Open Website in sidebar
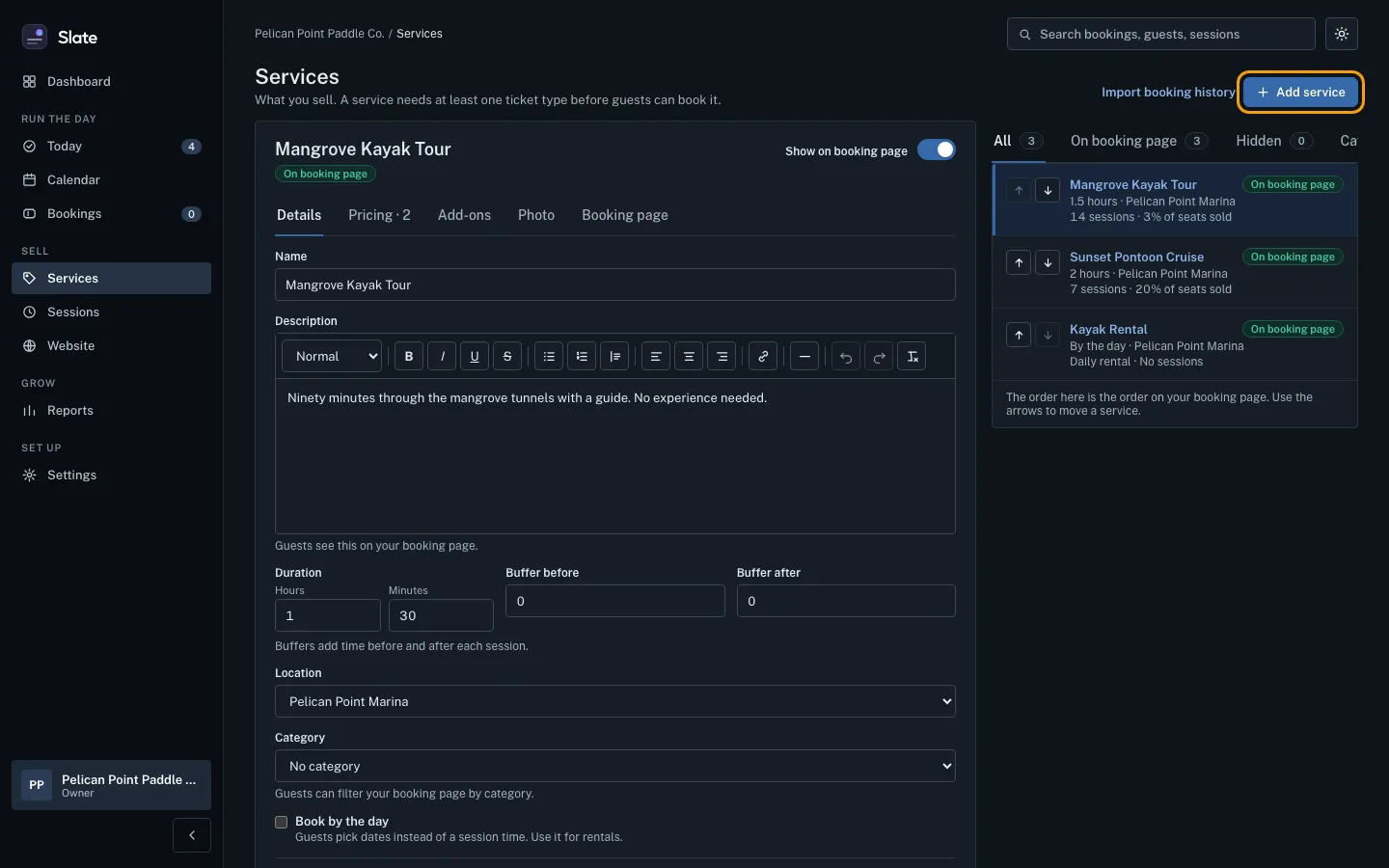 [x=111, y=345]
